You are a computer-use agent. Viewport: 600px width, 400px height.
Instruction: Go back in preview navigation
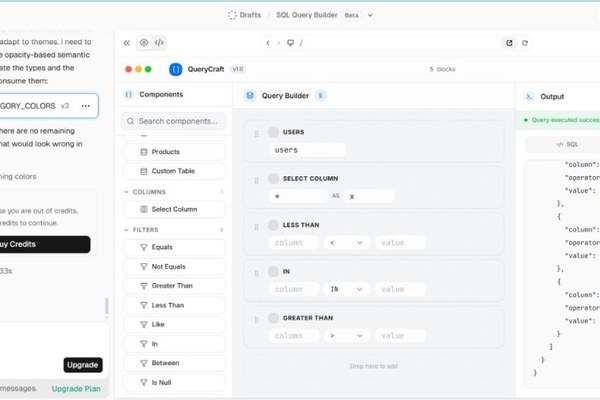(x=268, y=43)
